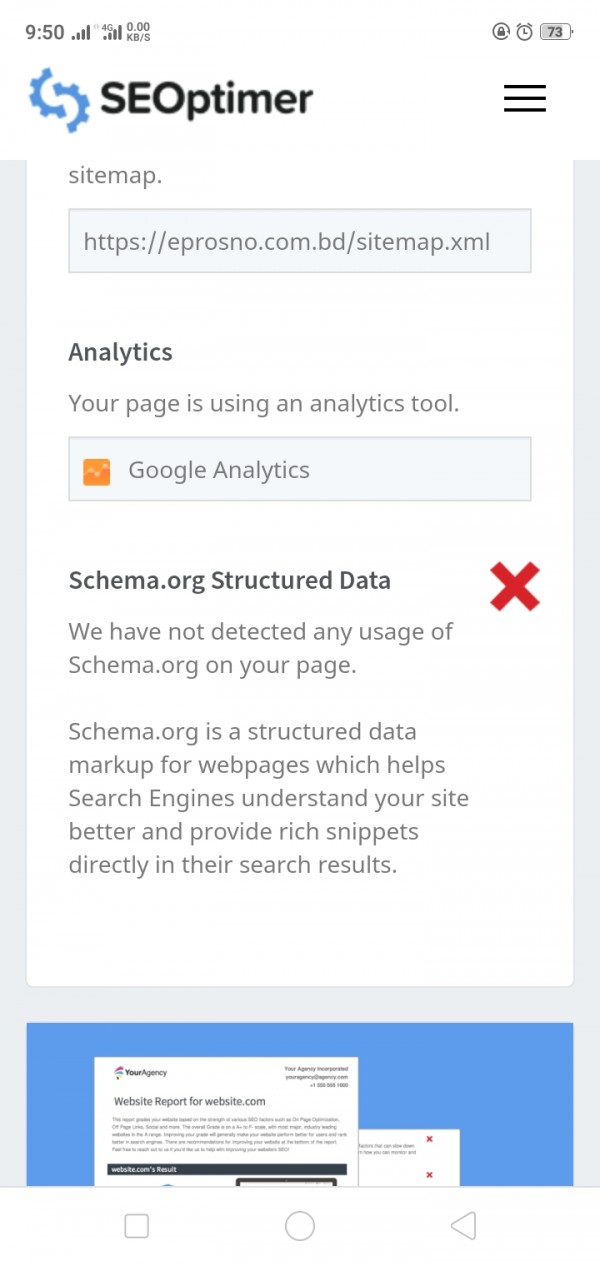Tap the SEOptimer gear logo icon
600x1266 pixels.
coord(59,99)
